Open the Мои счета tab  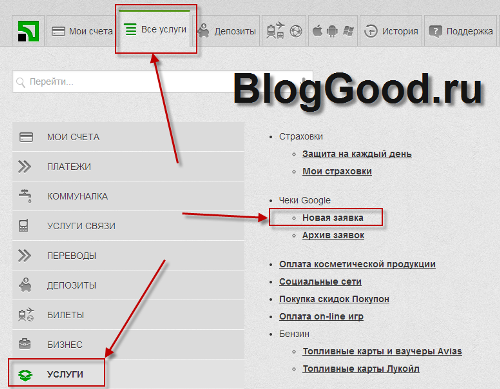point(80,31)
